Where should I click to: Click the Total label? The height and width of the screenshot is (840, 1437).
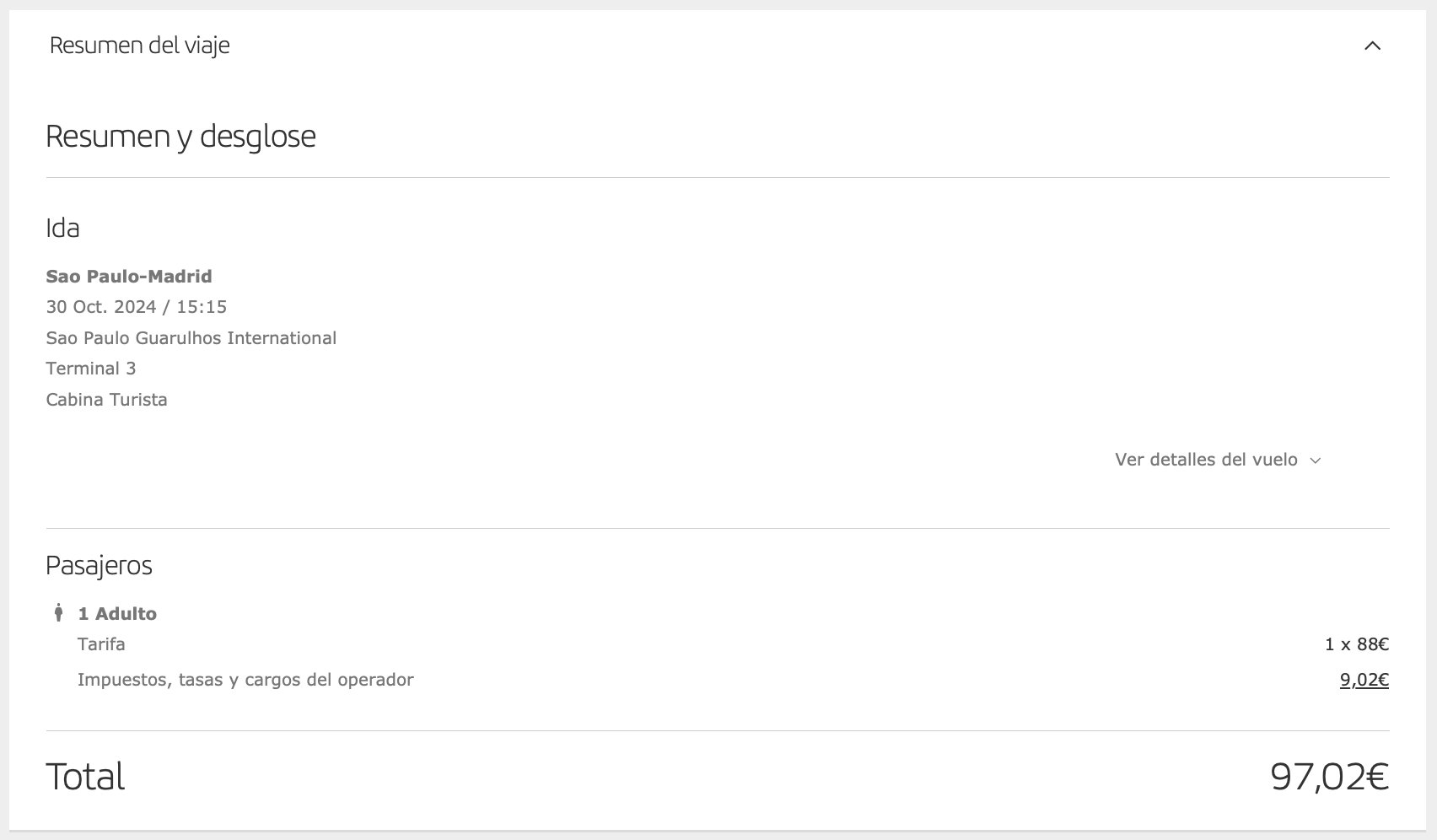(x=85, y=777)
